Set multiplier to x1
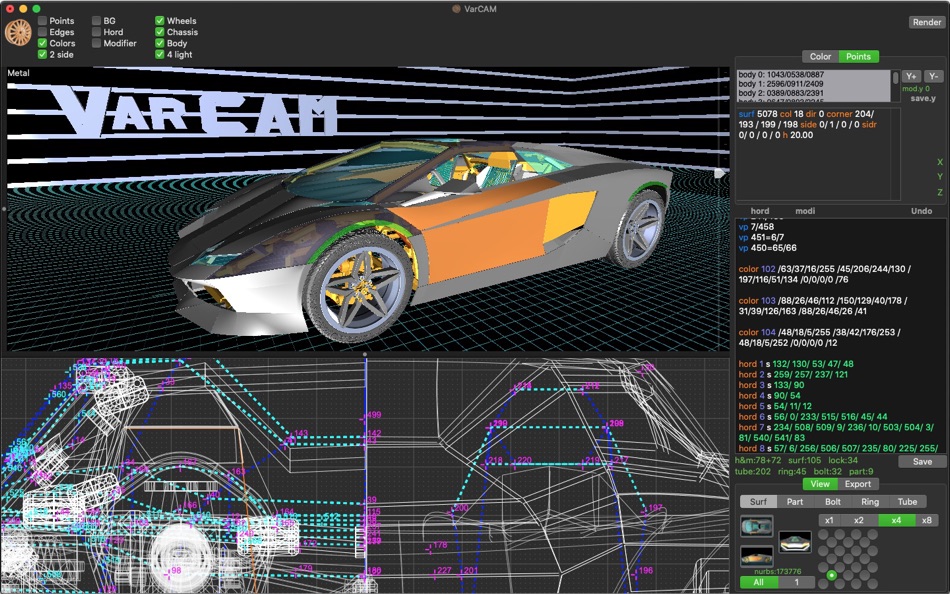 [x=829, y=520]
